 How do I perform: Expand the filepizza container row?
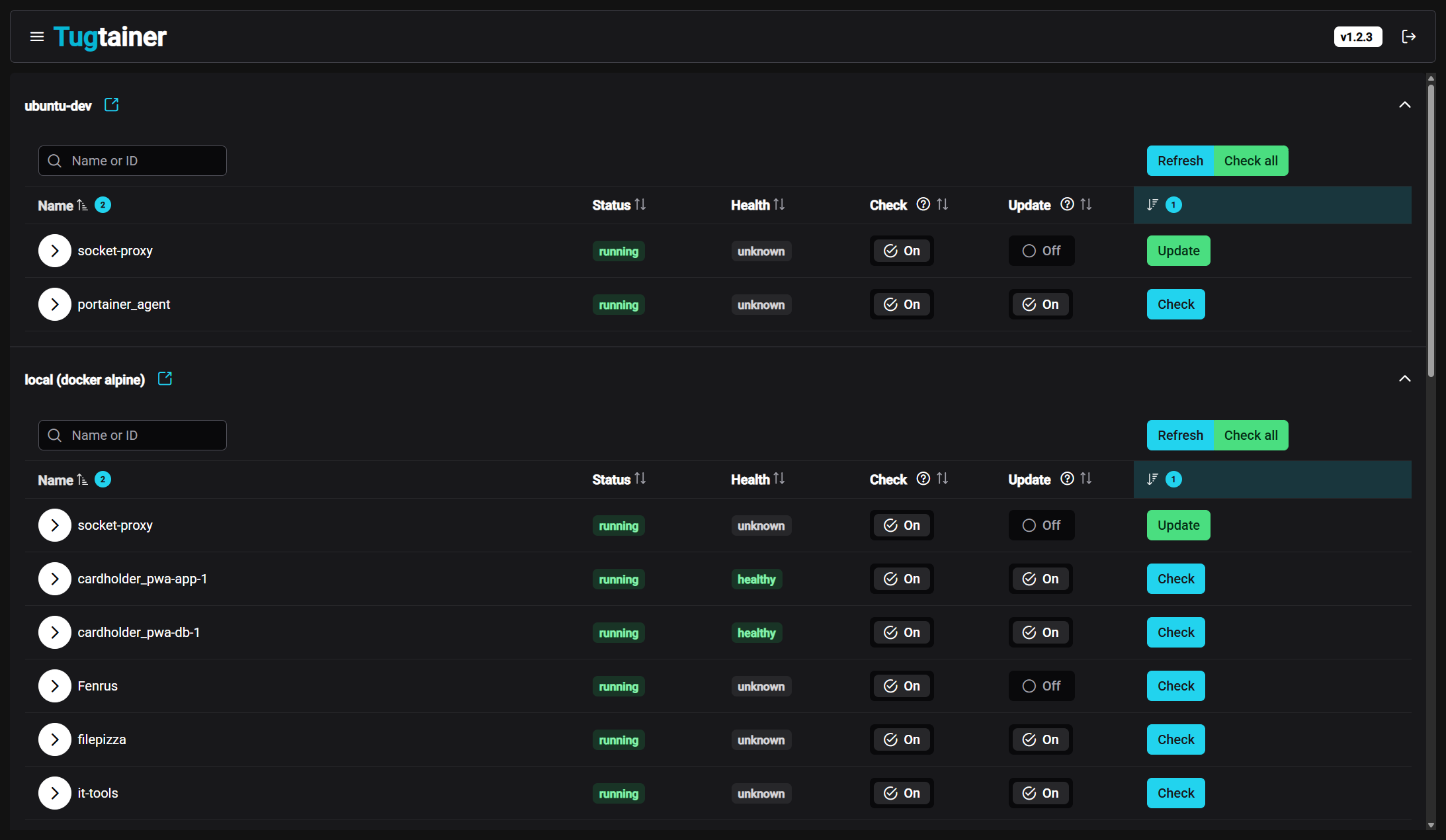click(55, 739)
